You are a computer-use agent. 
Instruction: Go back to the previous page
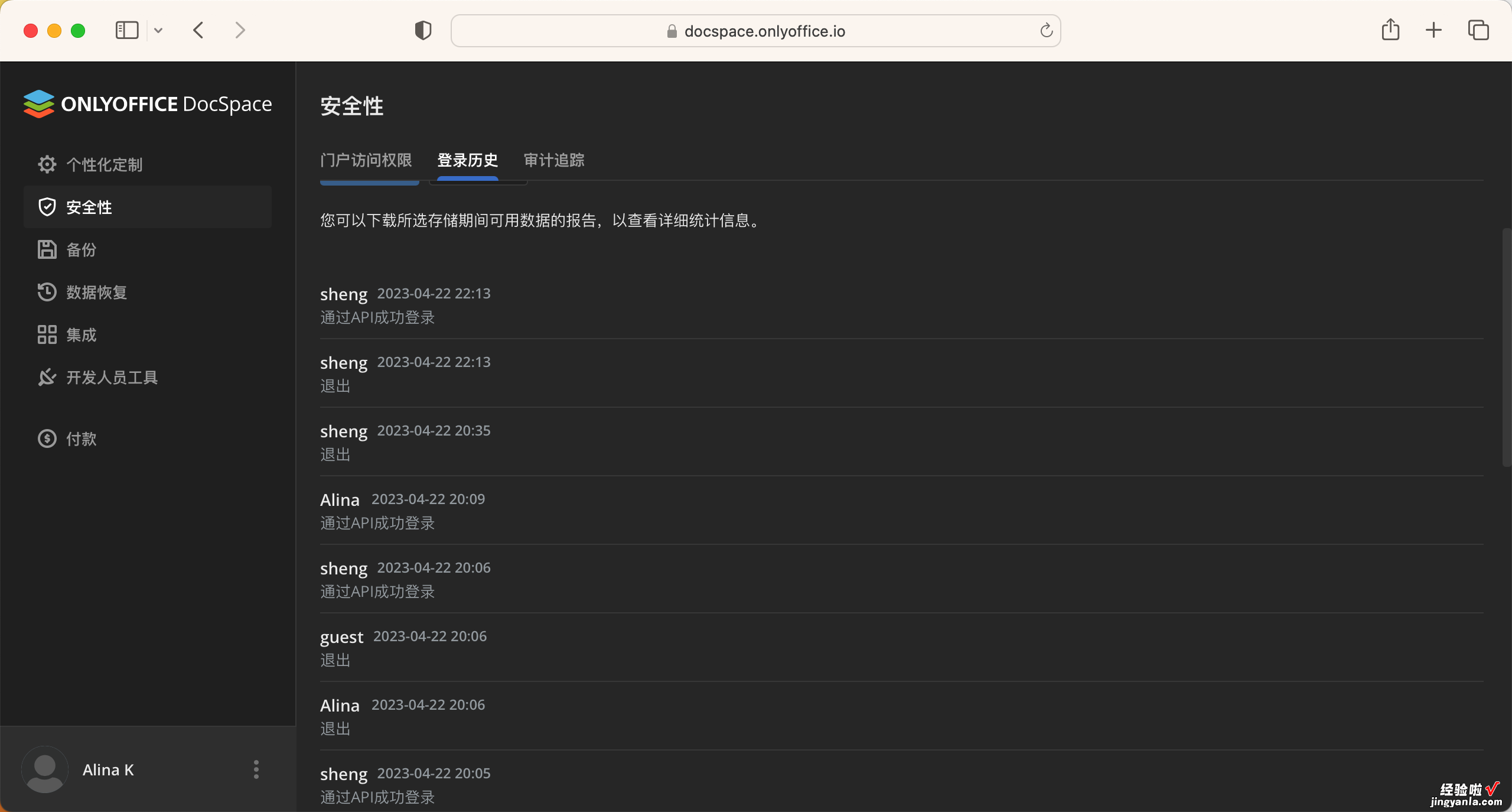(x=198, y=30)
